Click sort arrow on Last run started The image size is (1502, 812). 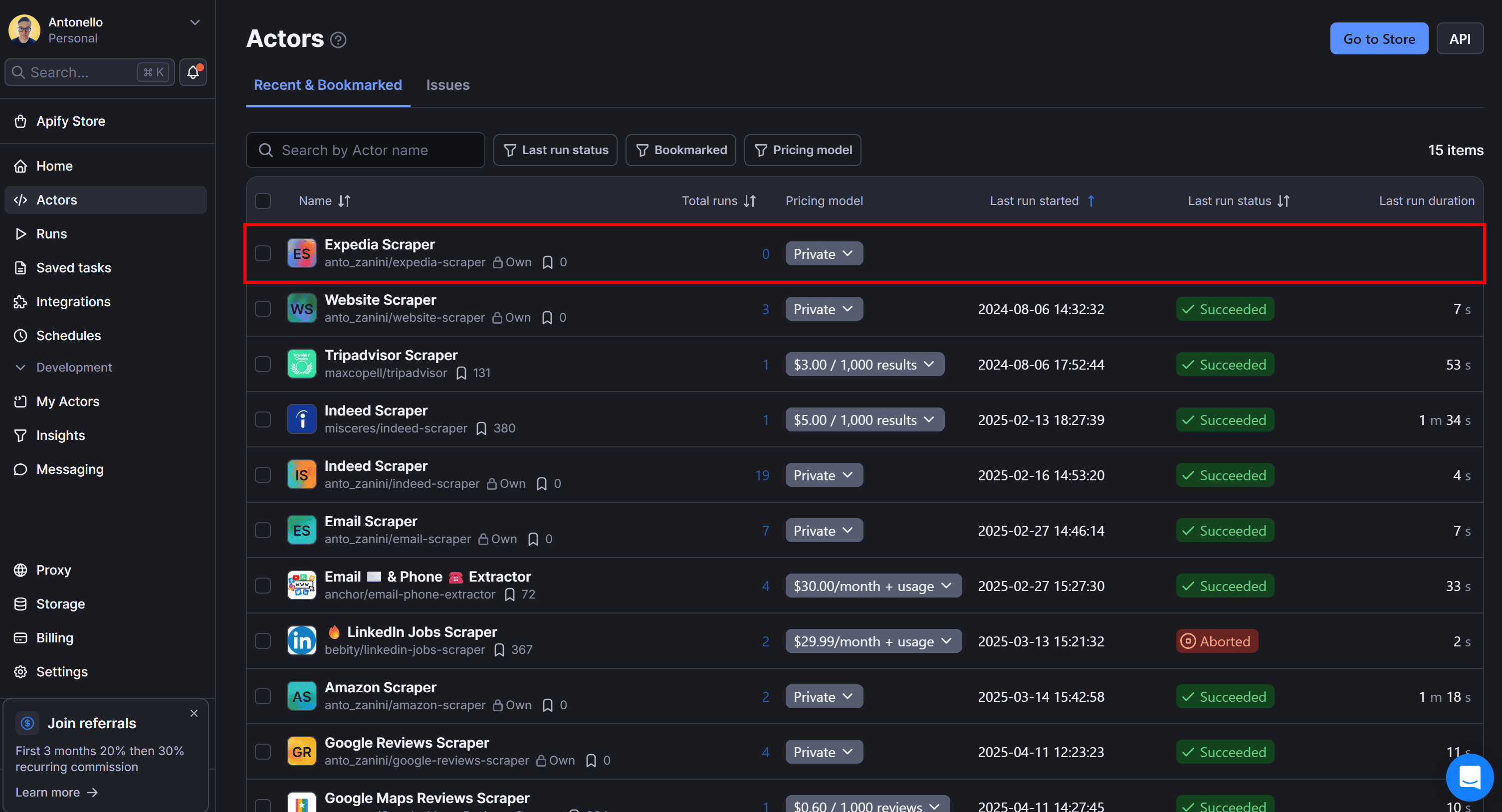tap(1091, 201)
